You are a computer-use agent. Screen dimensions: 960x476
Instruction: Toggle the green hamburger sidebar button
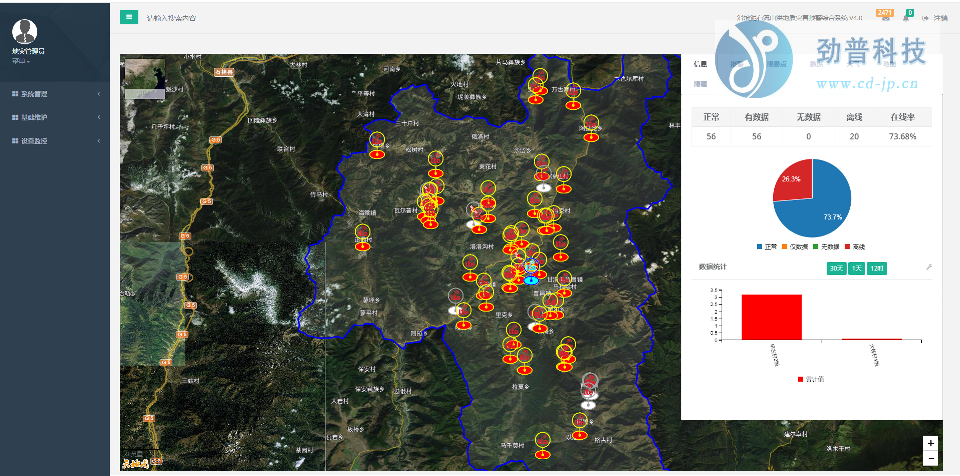pyautogui.click(x=129, y=17)
